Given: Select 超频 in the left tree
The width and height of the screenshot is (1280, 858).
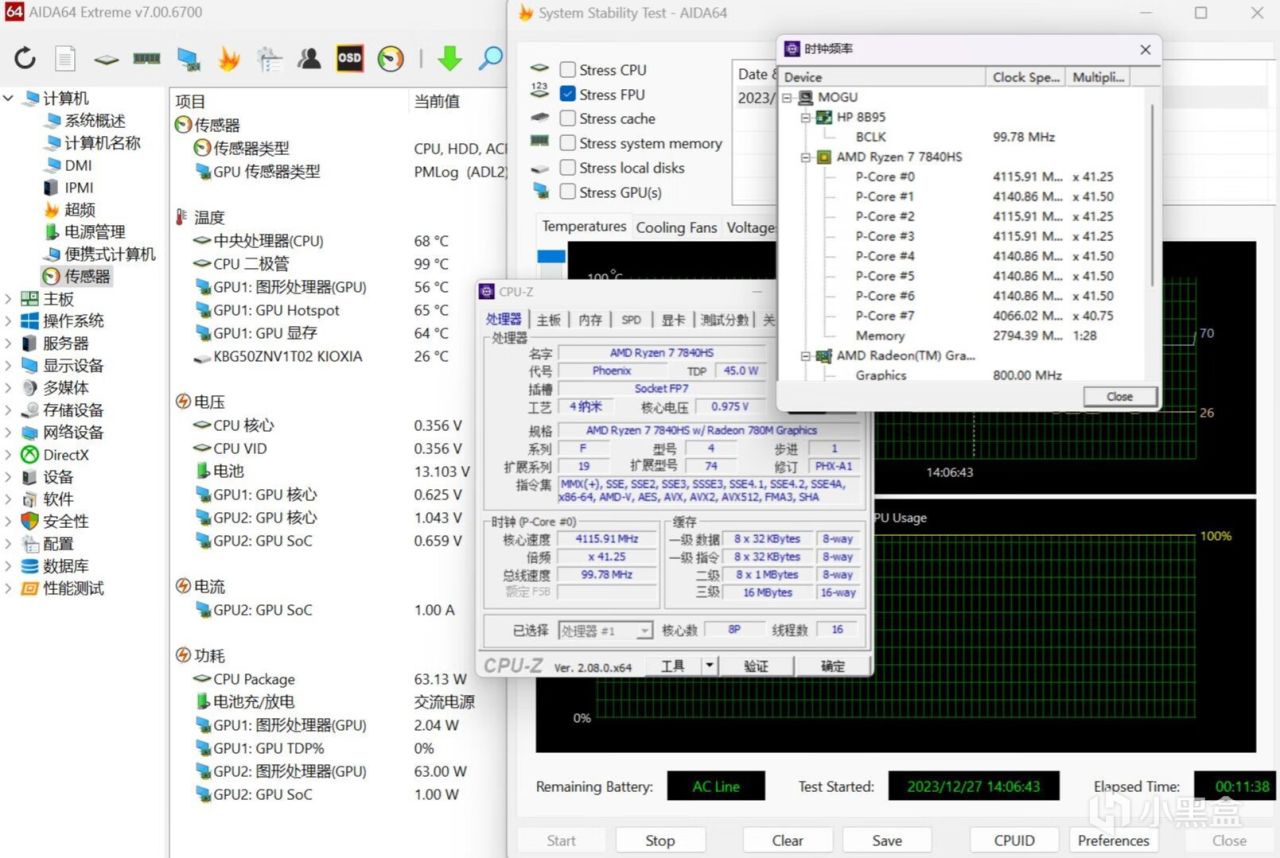Looking at the screenshot, I should [79, 210].
